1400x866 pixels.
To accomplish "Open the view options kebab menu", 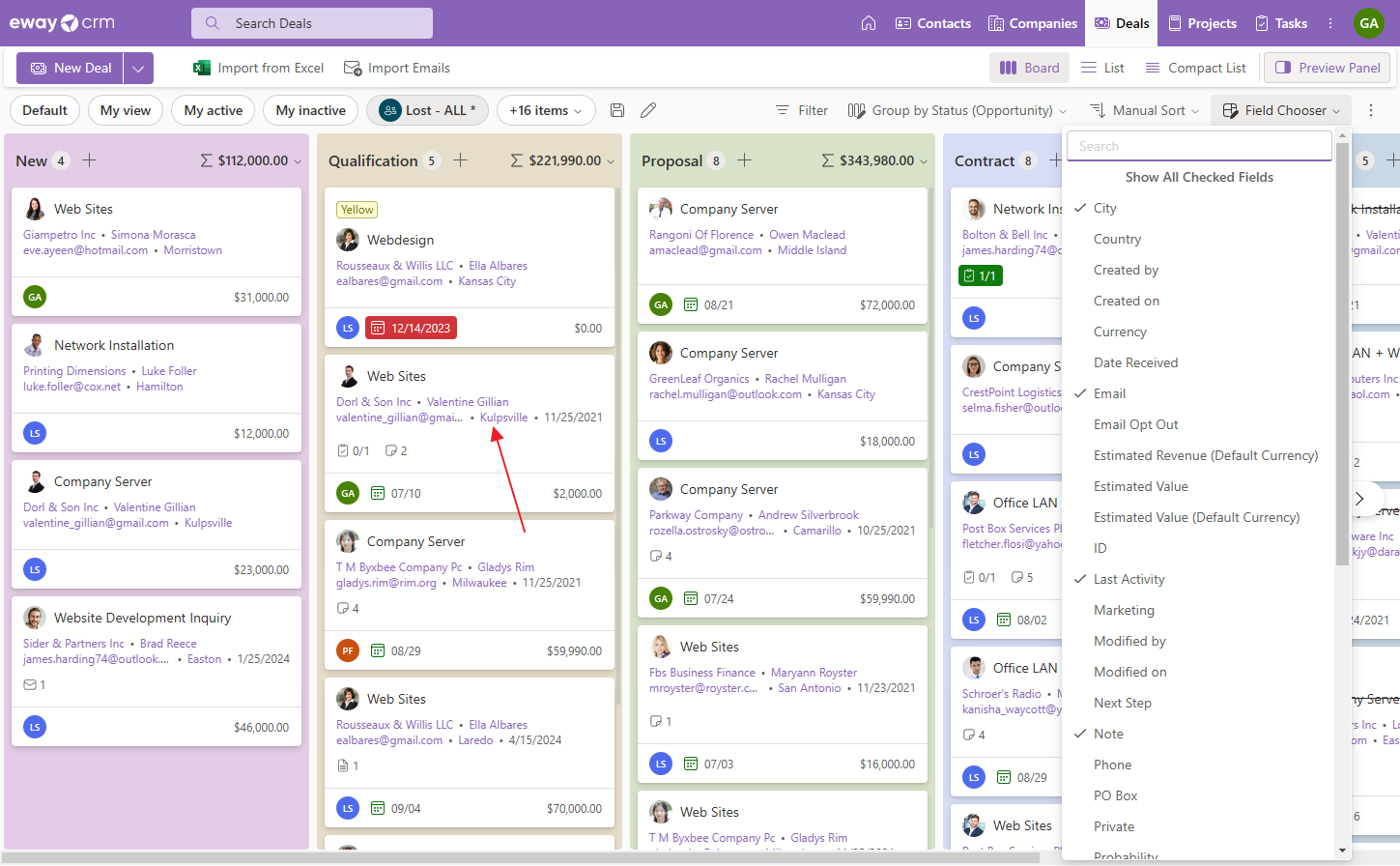I will click(1370, 110).
